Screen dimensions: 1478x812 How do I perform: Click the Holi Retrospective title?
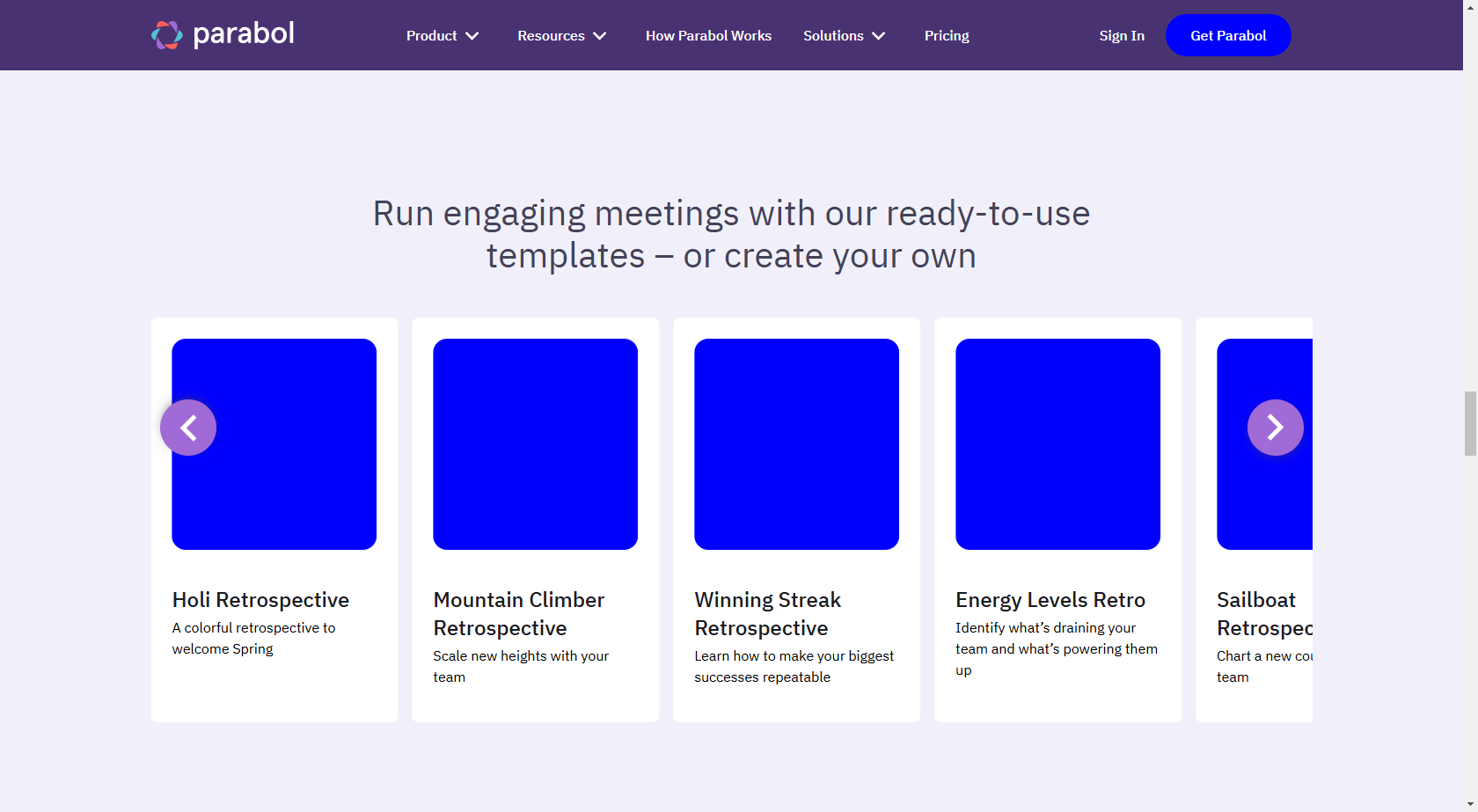pyautogui.click(x=260, y=600)
